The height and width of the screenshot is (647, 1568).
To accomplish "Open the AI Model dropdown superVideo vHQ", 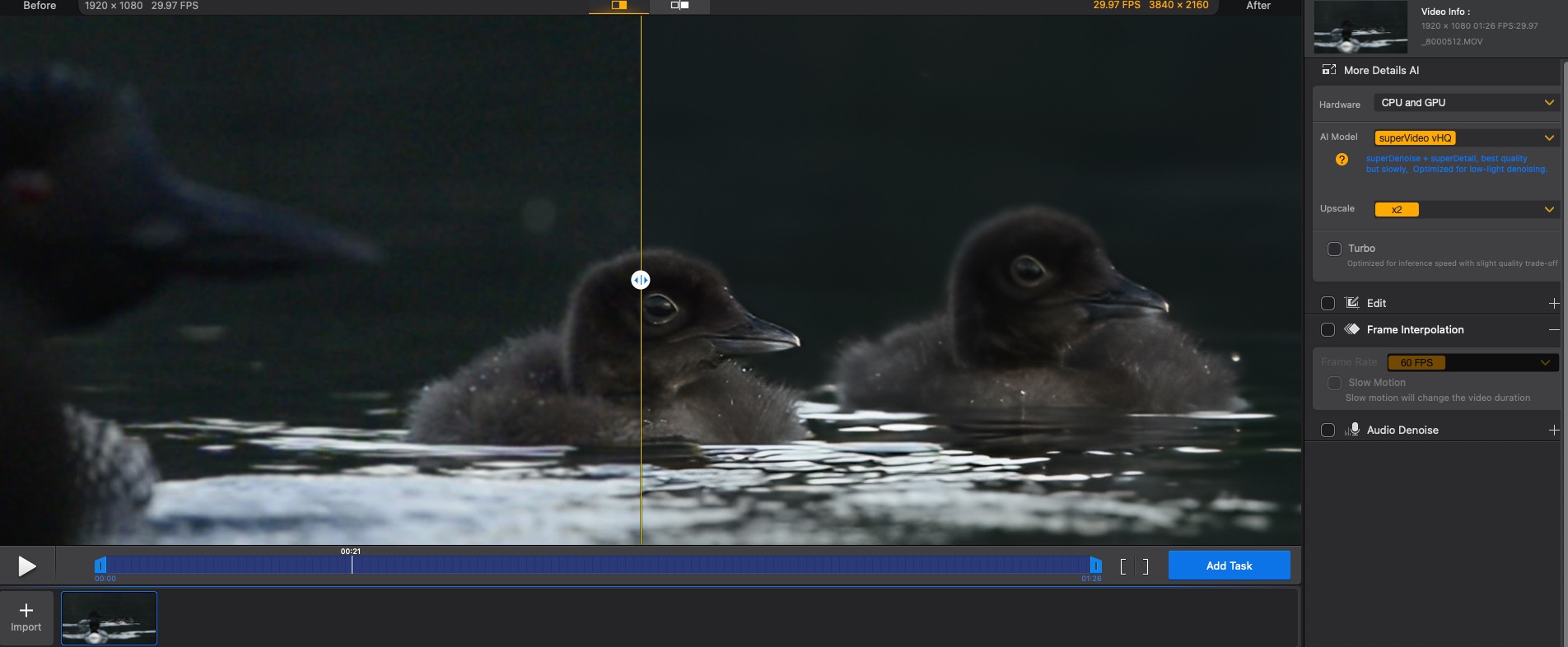I will click(x=1466, y=138).
